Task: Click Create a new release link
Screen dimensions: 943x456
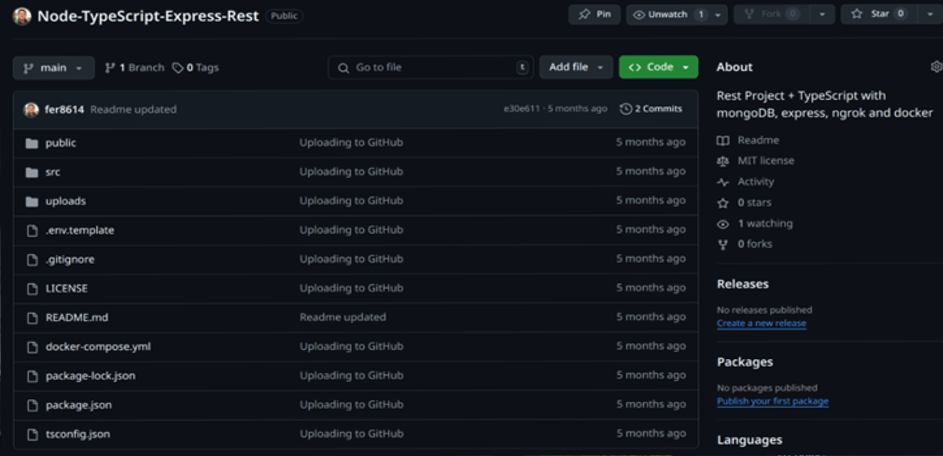Action: tap(761, 324)
